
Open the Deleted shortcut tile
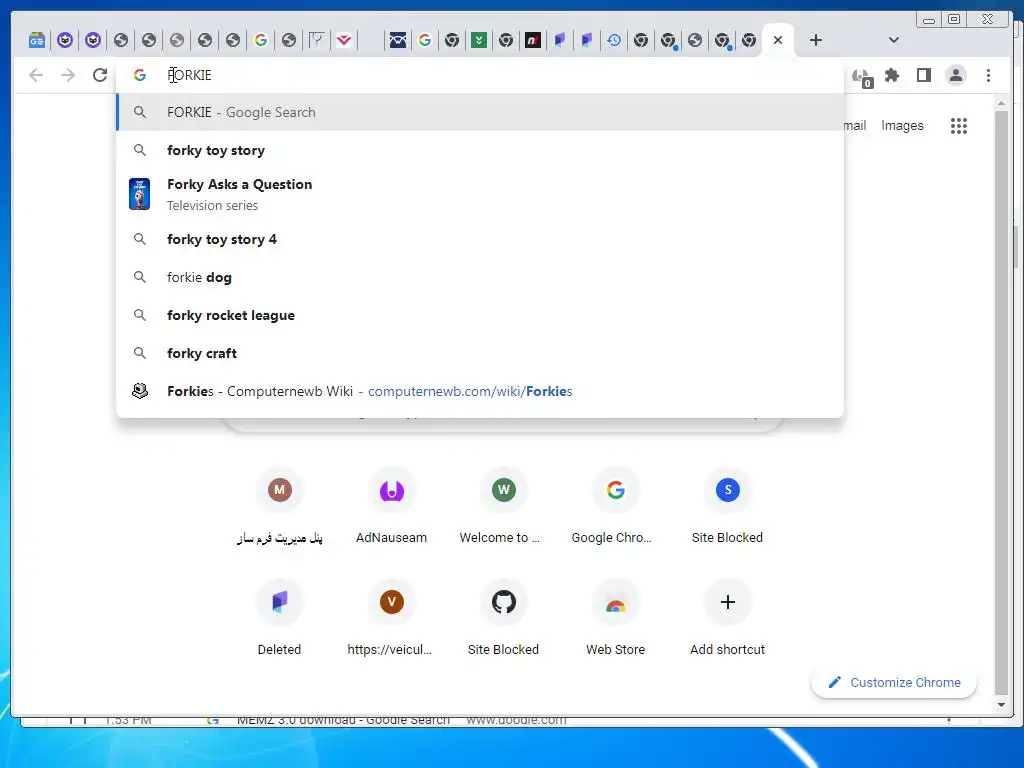tap(280, 618)
